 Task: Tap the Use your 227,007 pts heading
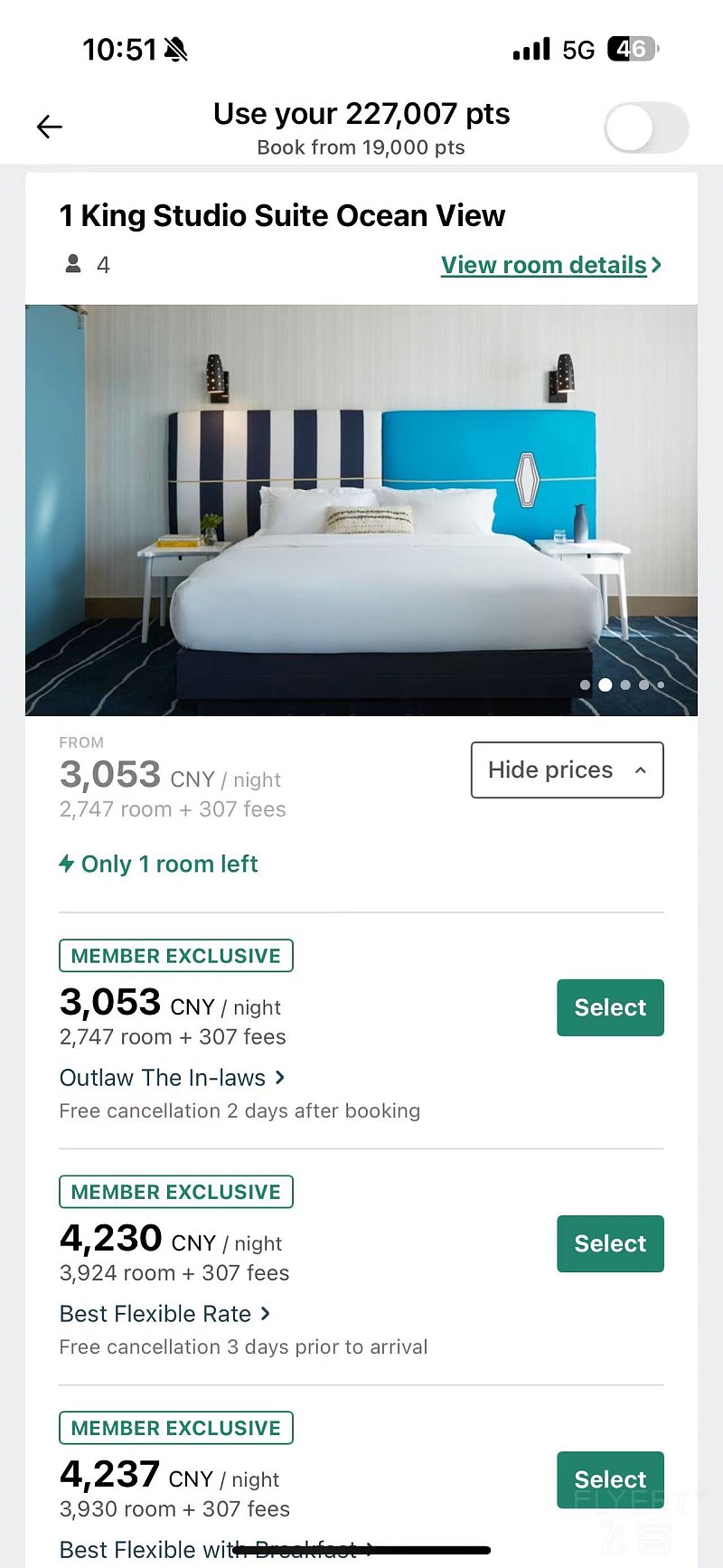[361, 114]
